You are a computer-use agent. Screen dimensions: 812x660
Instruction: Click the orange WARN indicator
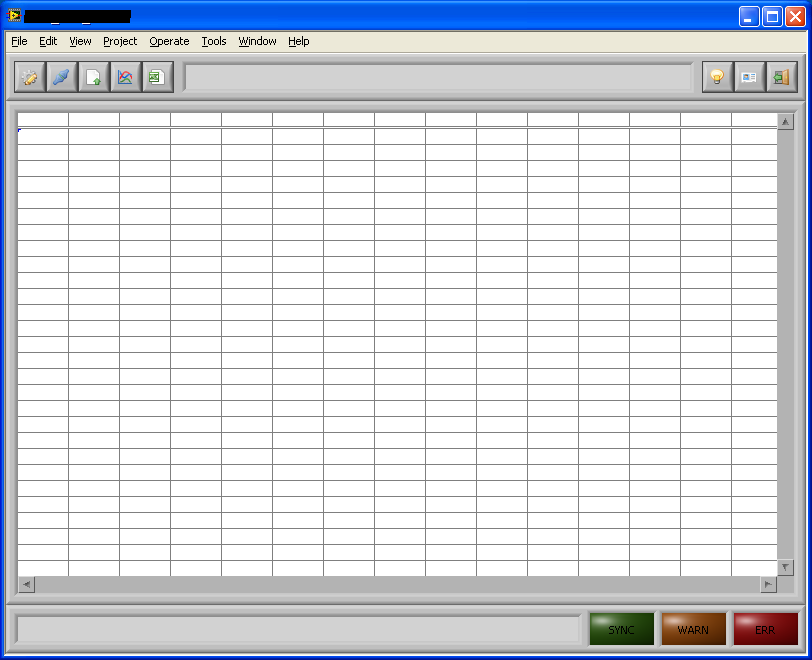[x=693, y=629]
